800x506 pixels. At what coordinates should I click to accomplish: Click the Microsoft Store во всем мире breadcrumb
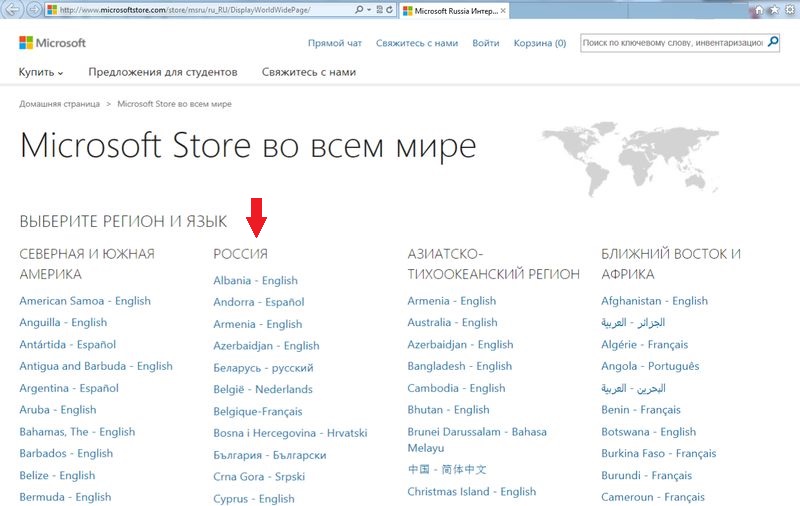[x=174, y=104]
